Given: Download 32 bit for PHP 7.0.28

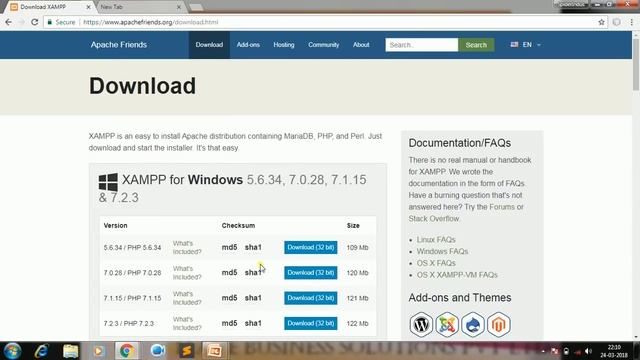Looking at the screenshot, I should click(x=311, y=273).
